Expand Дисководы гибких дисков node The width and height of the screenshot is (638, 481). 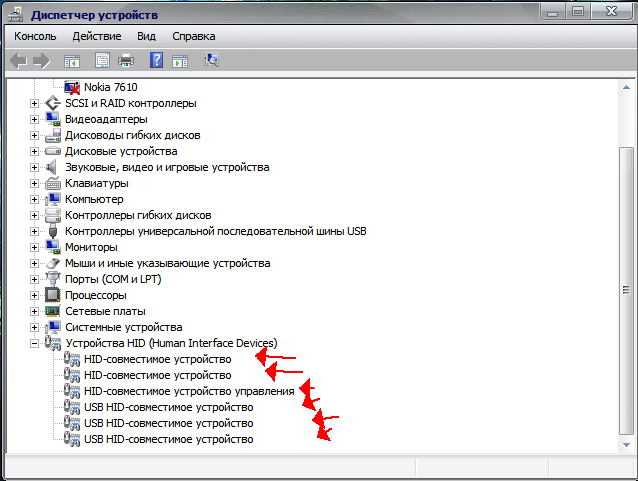[34, 136]
